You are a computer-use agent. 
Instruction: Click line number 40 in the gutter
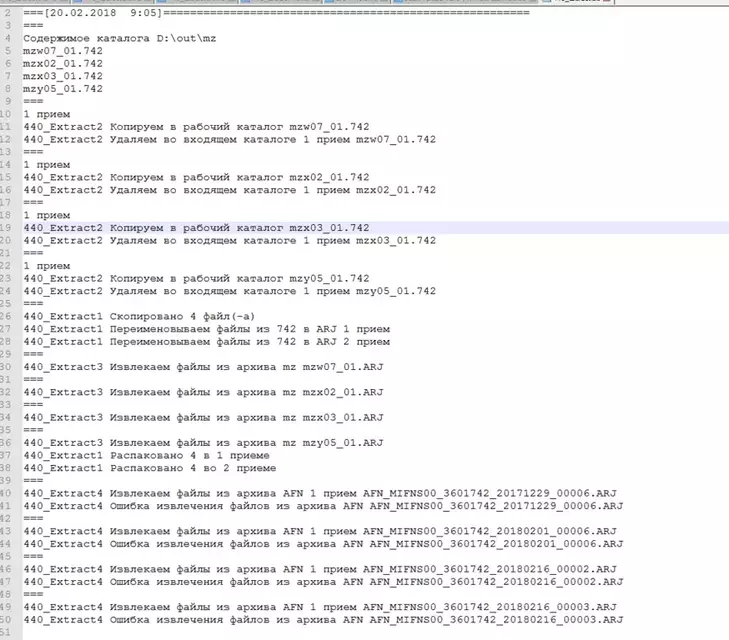6,493
